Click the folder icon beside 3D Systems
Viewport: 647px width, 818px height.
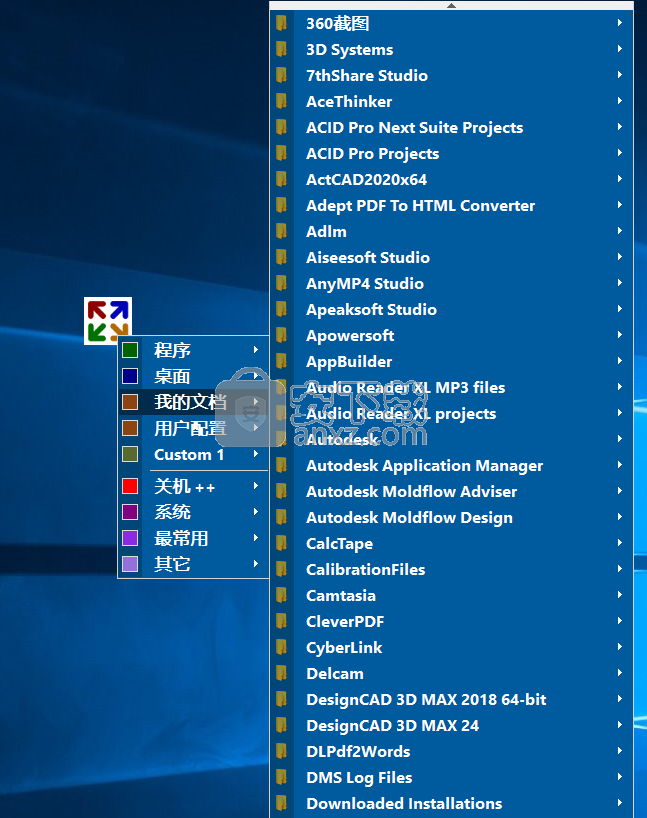coord(281,49)
